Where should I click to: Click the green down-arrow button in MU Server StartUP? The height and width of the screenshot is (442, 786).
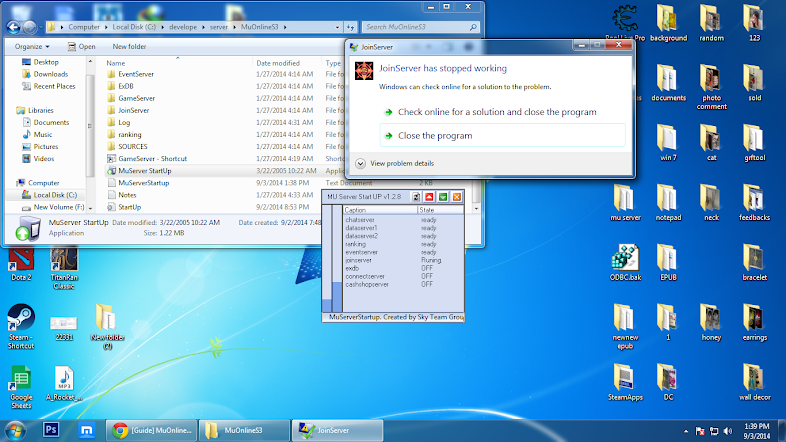(x=443, y=197)
